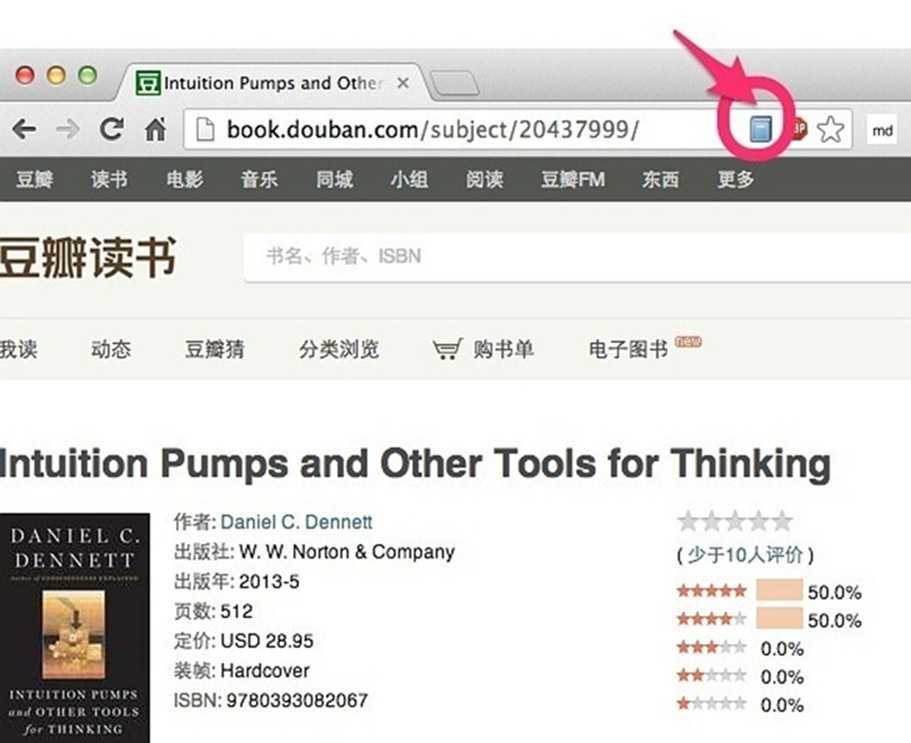Click the blue book extension icon
The width and height of the screenshot is (911, 743).
coord(760,129)
